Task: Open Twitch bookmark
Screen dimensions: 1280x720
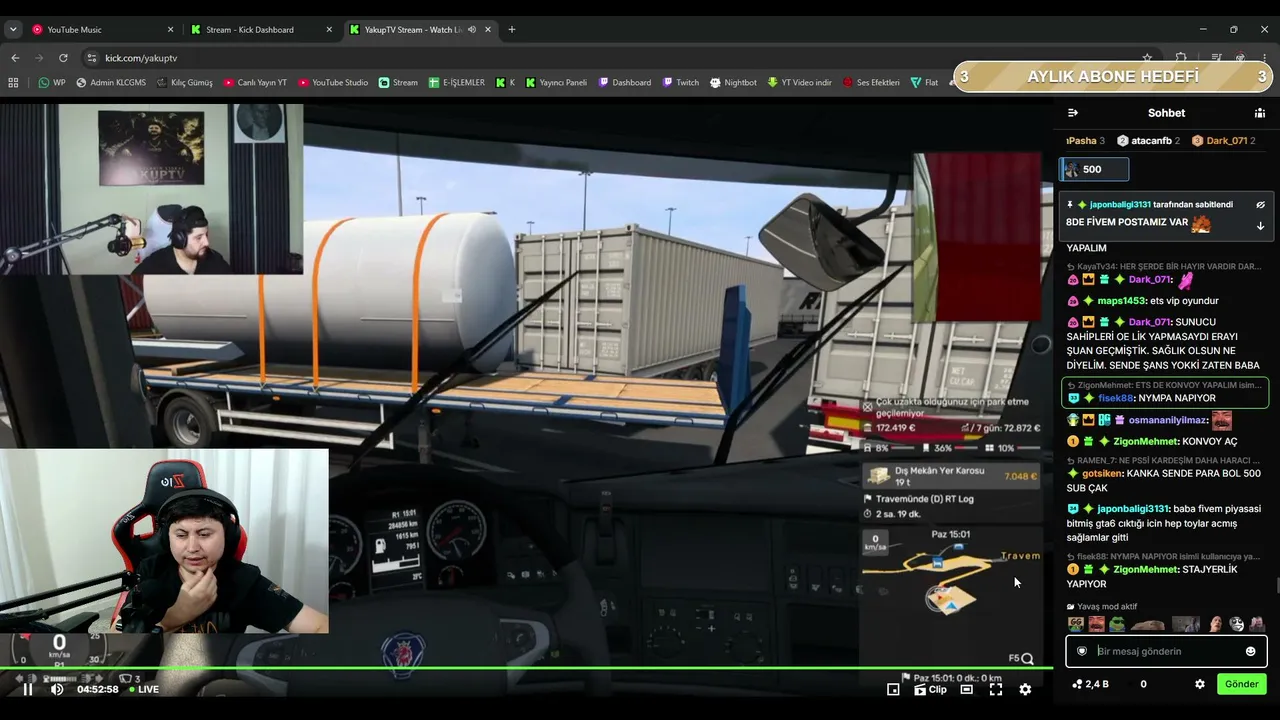Action: pyautogui.click(x=680, y=83)
